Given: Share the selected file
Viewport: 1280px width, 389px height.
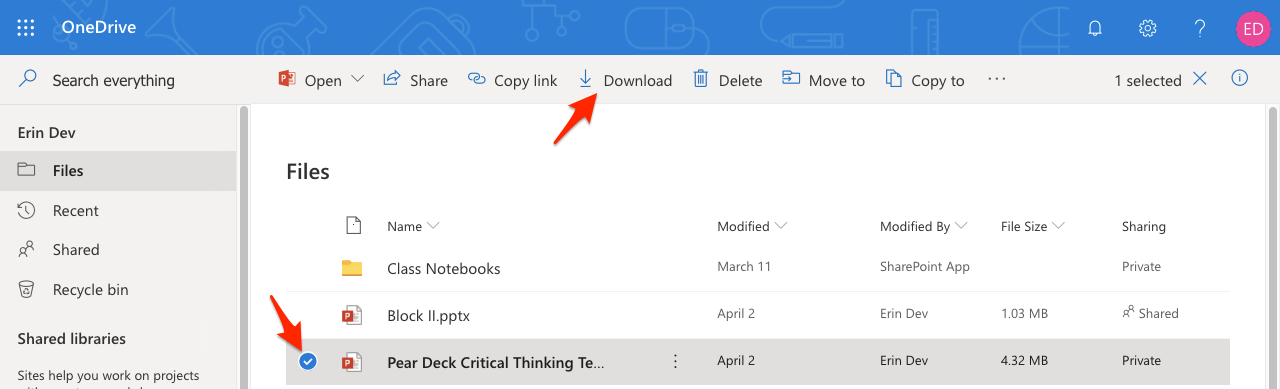Looking at the screenshot, I should pyautogui.click(x=416, y=80).
